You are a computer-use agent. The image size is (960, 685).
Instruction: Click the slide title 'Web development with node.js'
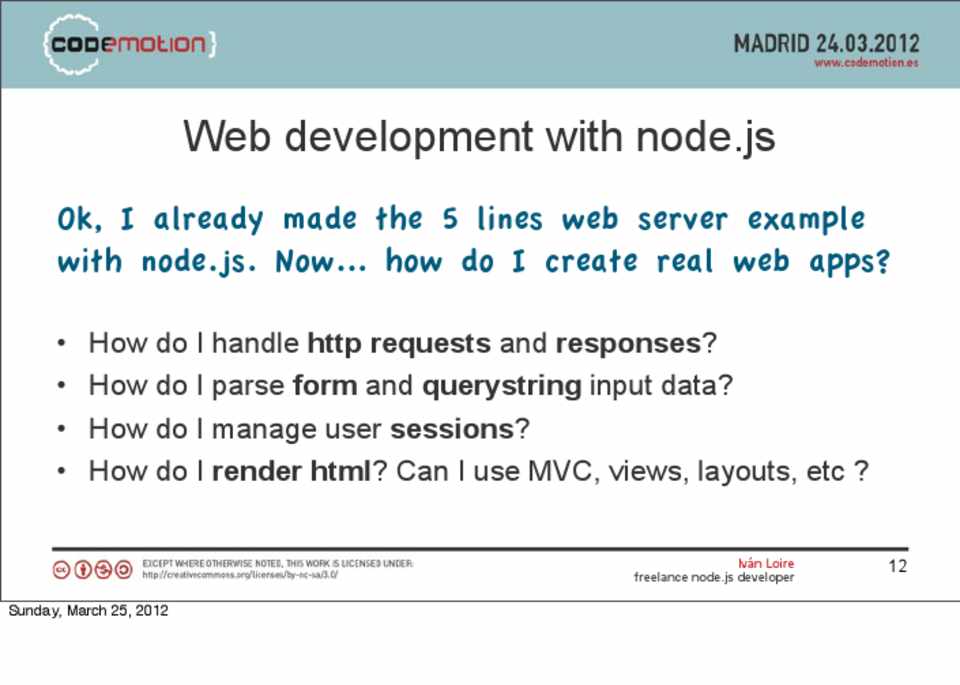tap(479, 137)
